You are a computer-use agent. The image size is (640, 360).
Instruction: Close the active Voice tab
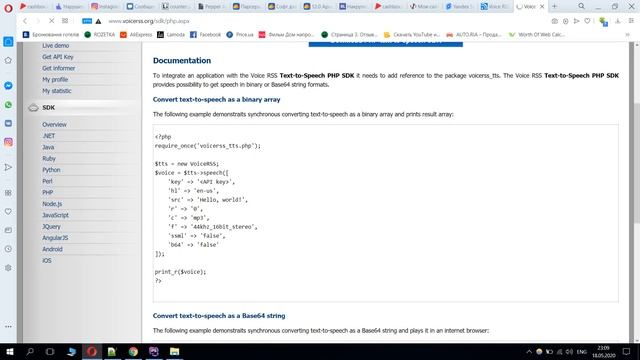pos(542,7)
